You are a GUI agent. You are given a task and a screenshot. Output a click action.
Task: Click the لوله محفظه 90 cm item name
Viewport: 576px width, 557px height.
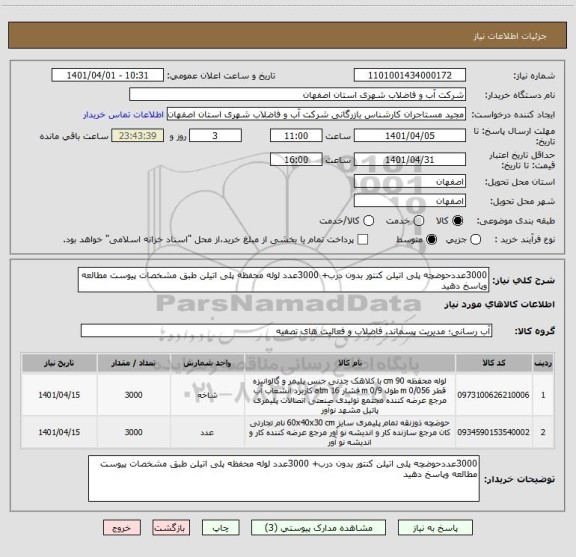[x=350, y=395]
